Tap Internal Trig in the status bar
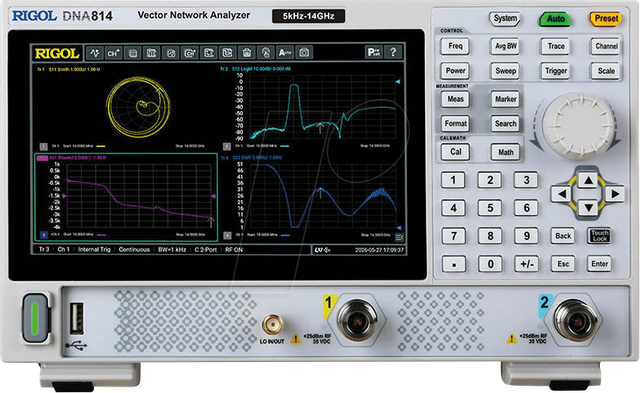Image resolution: width=640 pixels, height=393 pixels. (94, 250)
